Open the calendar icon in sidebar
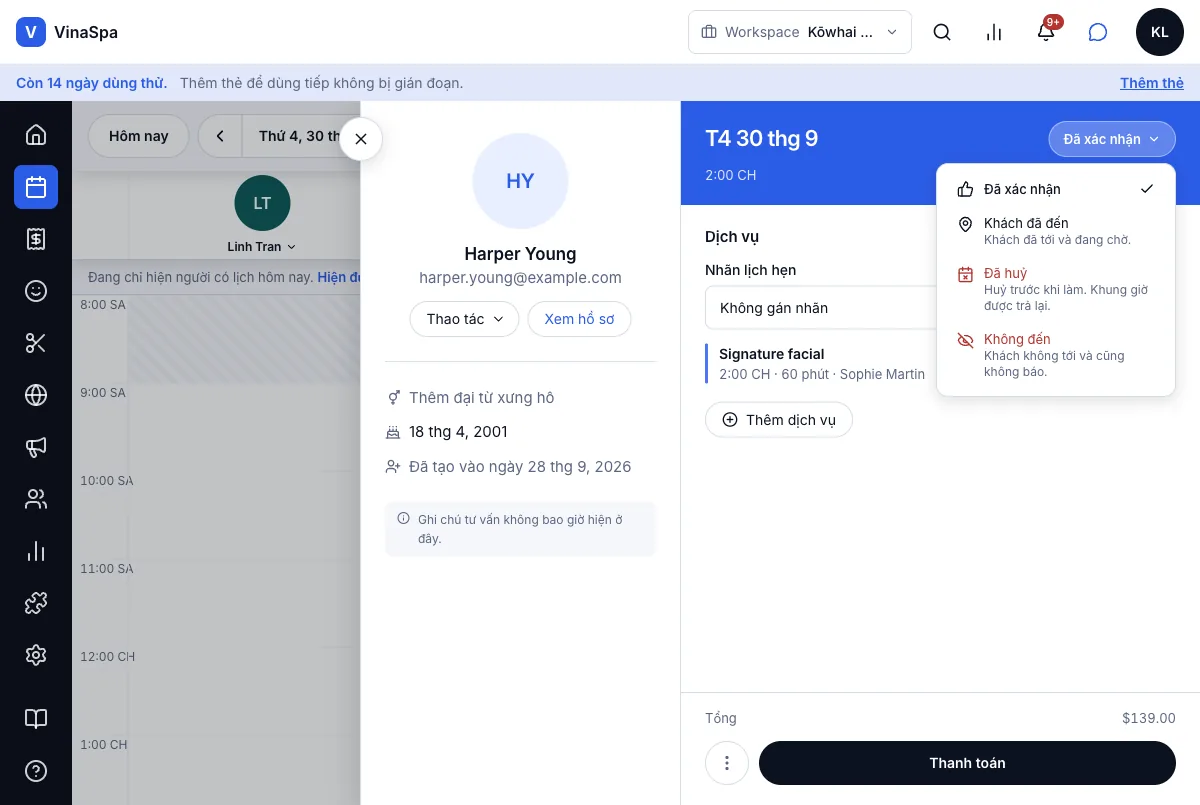 [x=36, y=187]
